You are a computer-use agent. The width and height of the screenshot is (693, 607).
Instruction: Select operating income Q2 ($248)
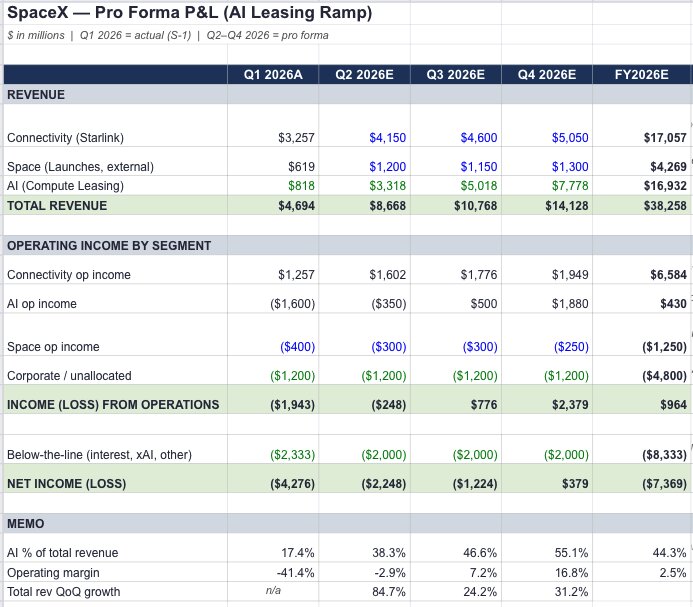click(388, 405)
